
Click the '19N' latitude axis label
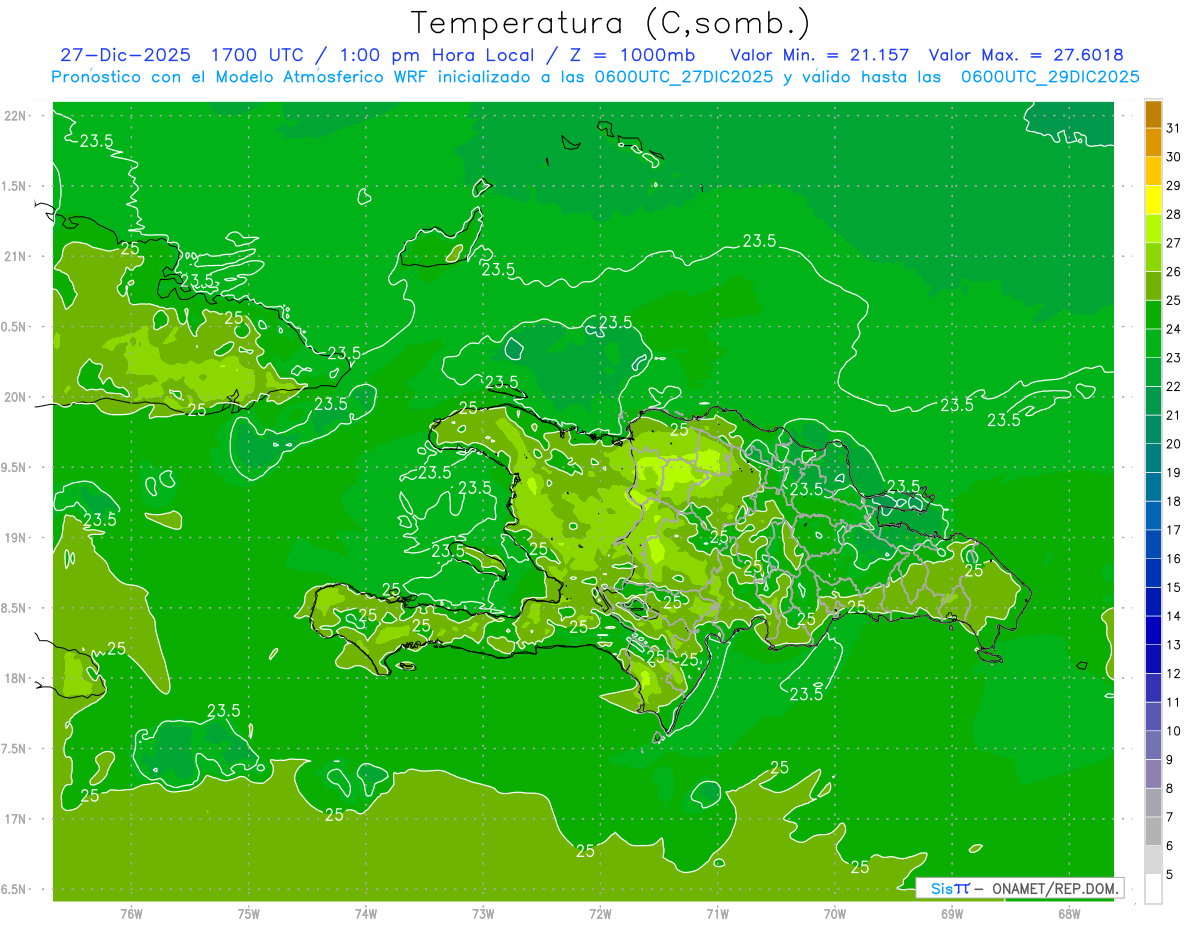(x=15, y=538)
